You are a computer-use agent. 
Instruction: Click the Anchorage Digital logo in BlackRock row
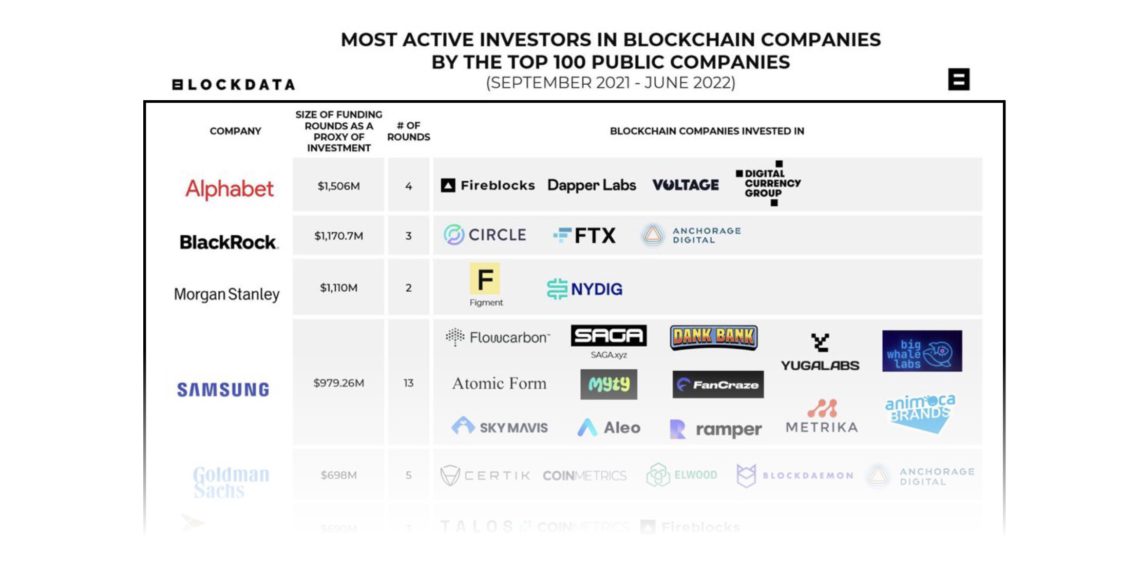click(691, 236)
